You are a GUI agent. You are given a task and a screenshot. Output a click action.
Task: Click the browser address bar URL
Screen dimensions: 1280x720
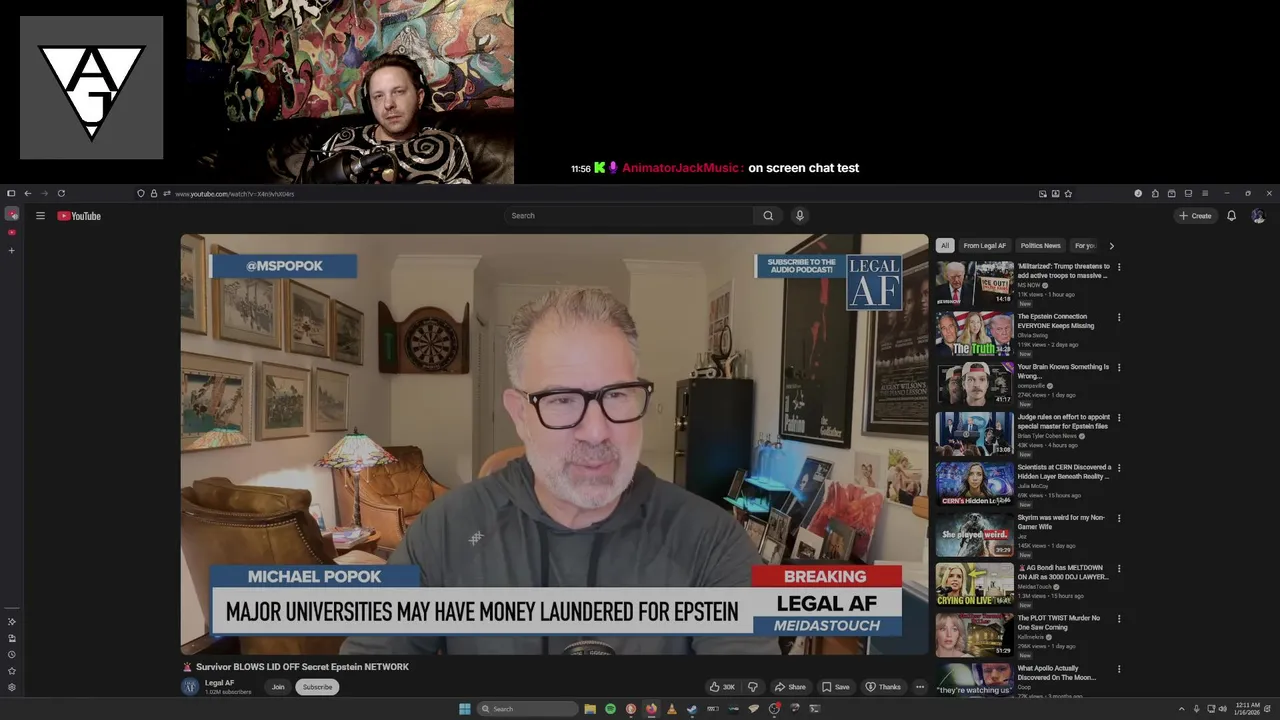[235, 194]
